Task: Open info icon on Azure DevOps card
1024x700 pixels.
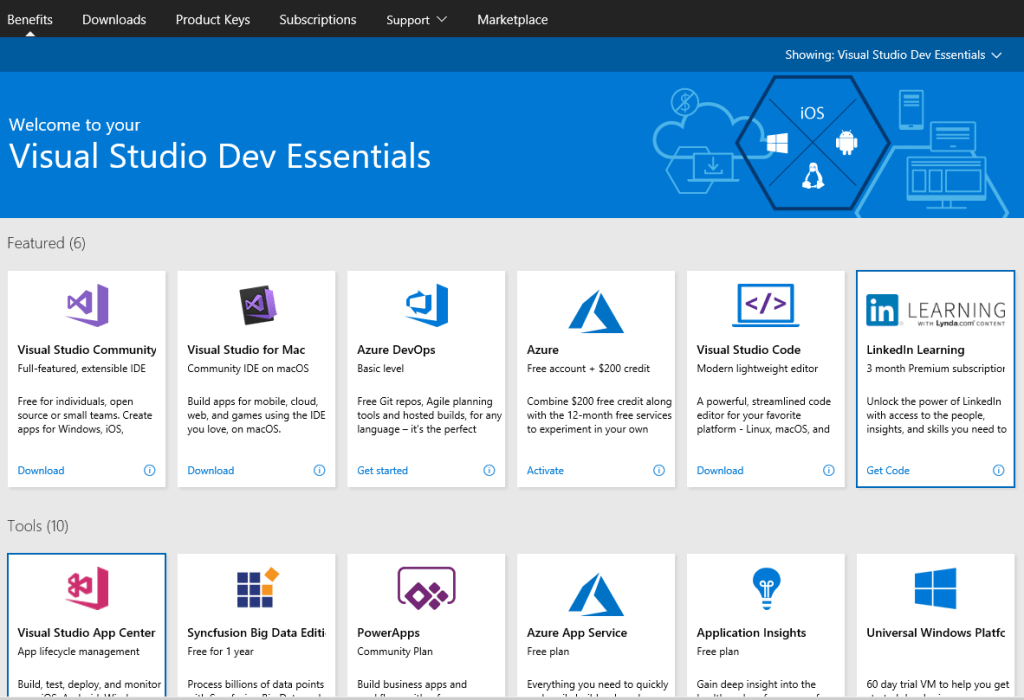Action: (489, 470)
